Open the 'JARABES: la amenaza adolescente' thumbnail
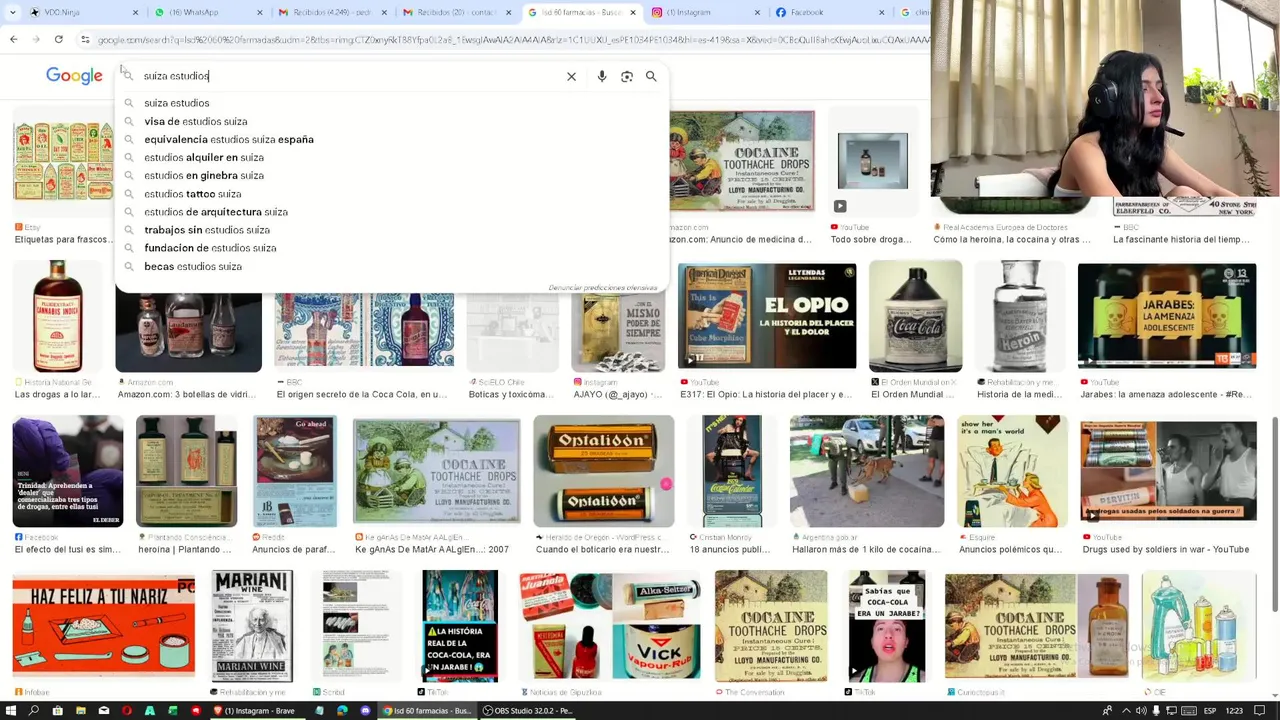Image resolution: width=1280 pixels, height=720 pixels. coord(1167,316)
